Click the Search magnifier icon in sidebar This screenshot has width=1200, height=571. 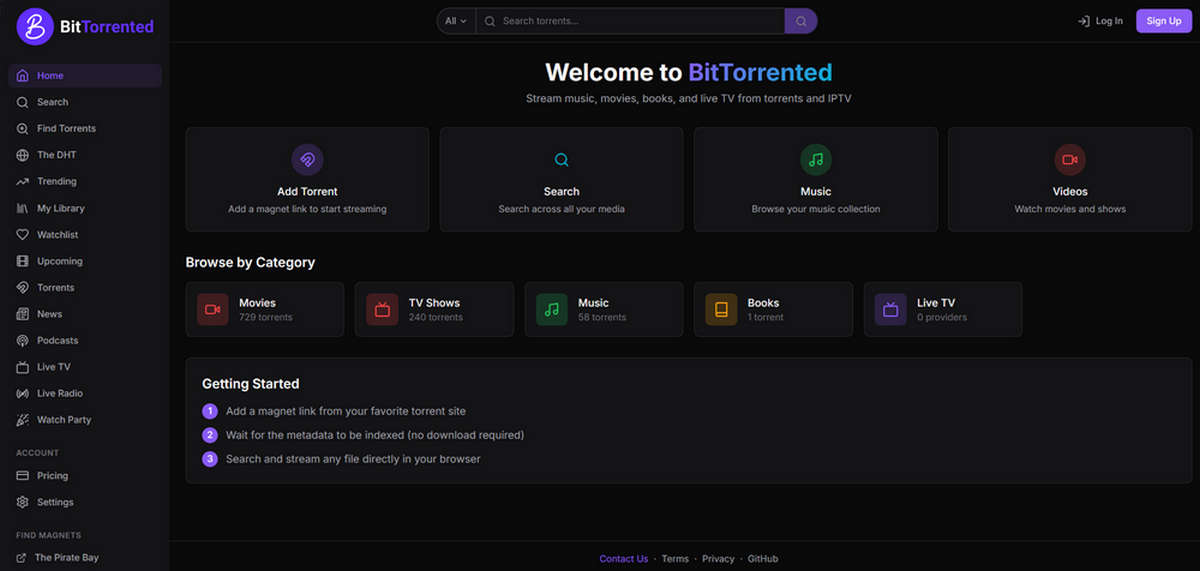pyautogui.click(x=23, y=102)
